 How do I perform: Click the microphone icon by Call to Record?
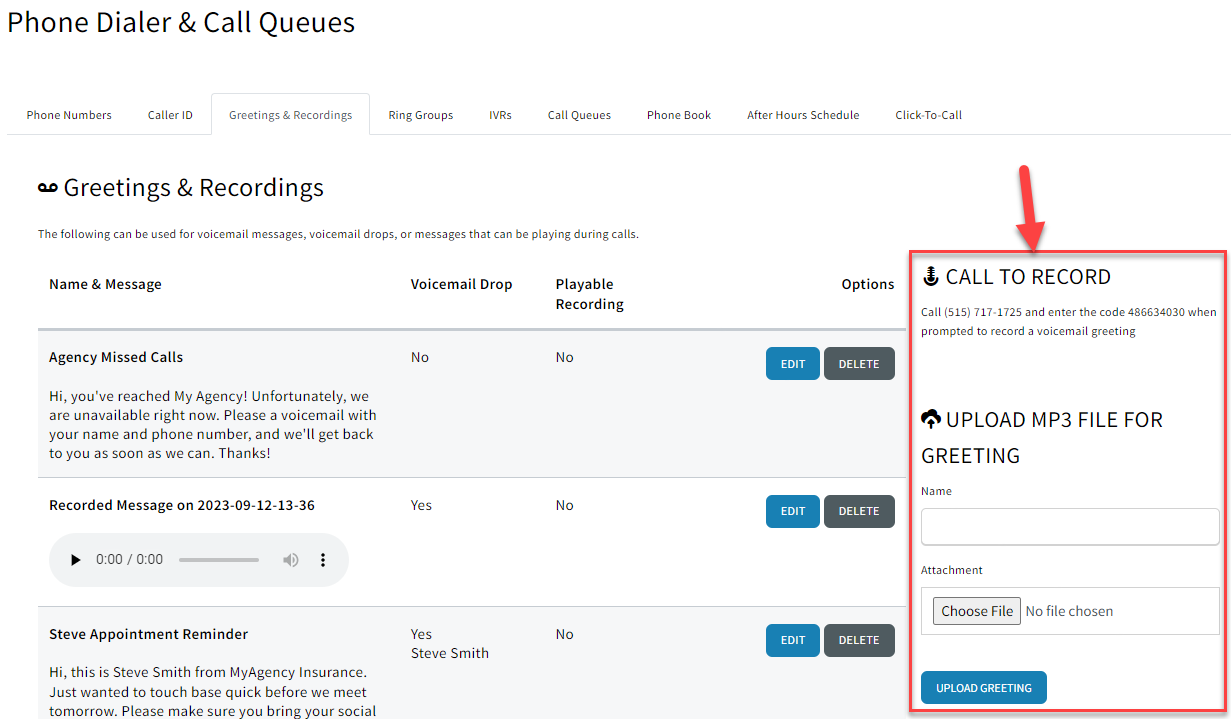[931, 277]
